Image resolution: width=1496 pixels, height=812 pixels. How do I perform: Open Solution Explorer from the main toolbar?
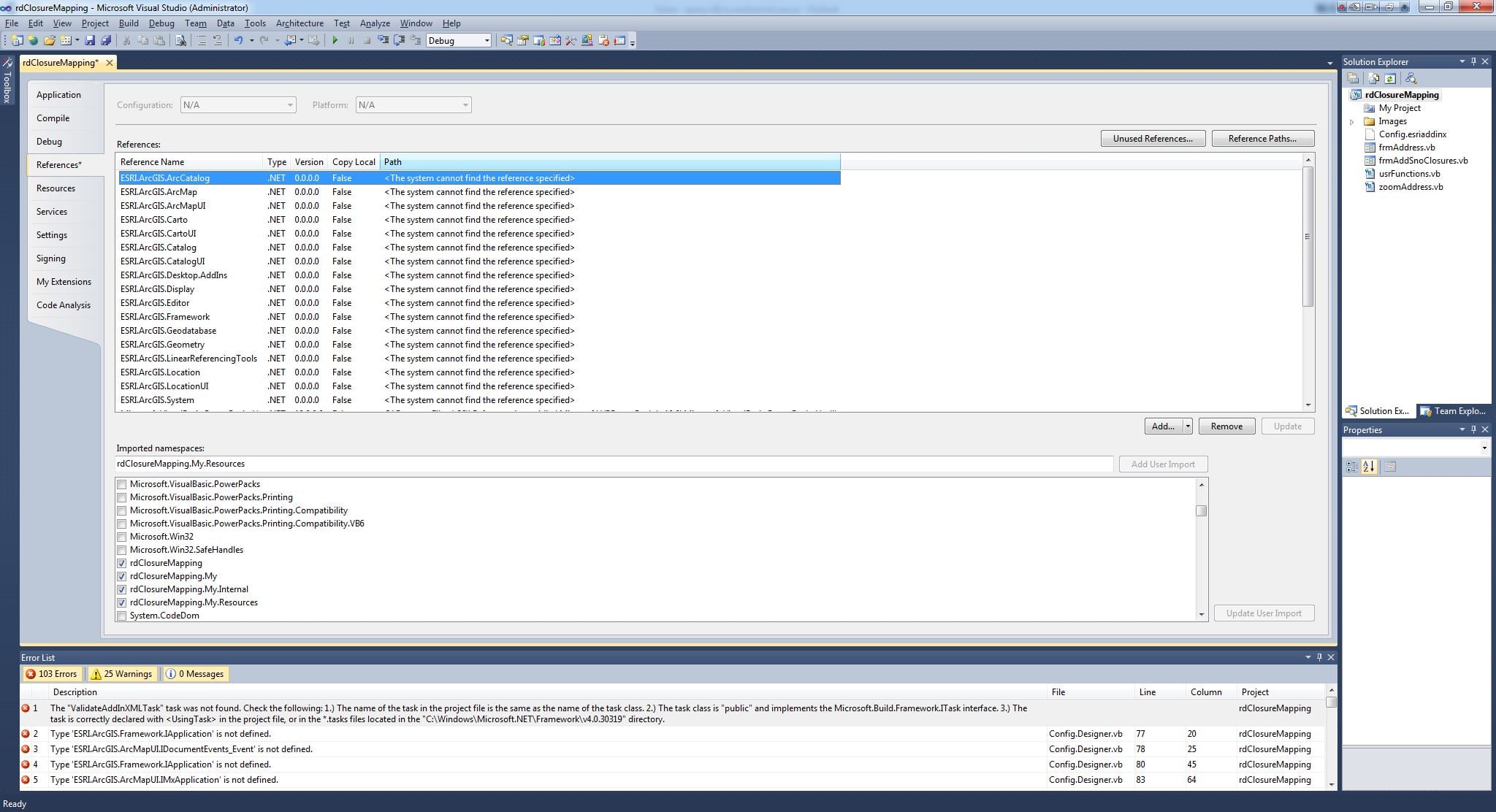(506, 41)
